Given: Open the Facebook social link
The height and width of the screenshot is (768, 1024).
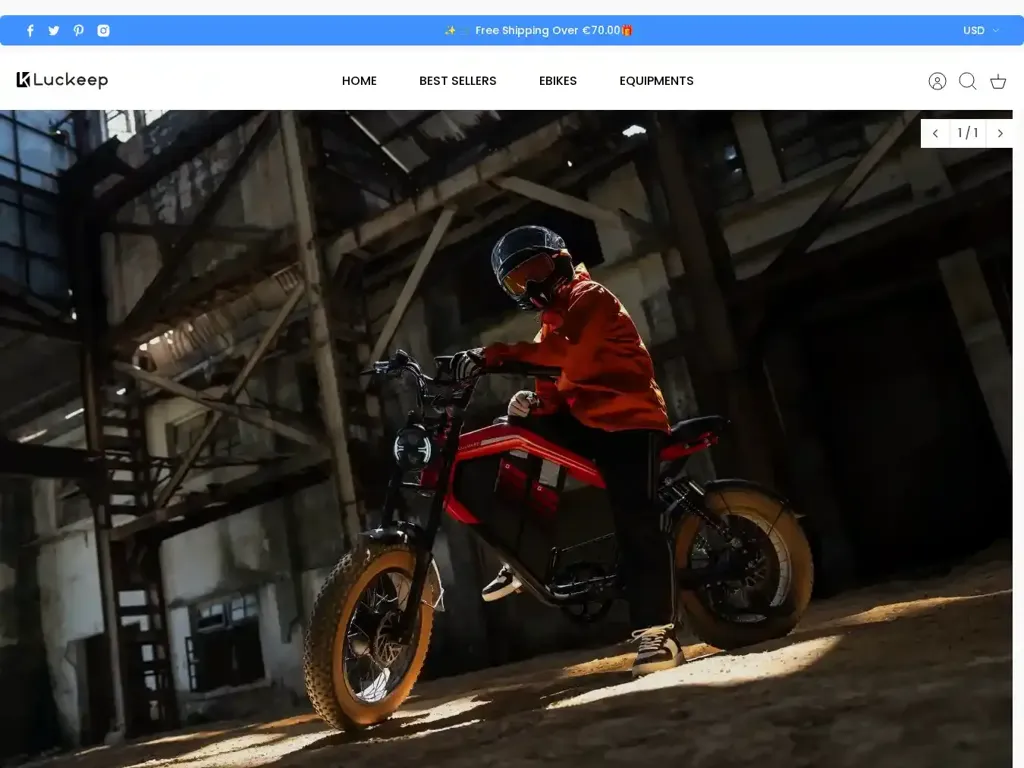Looking at the screenshot, I should coord(30,31).
